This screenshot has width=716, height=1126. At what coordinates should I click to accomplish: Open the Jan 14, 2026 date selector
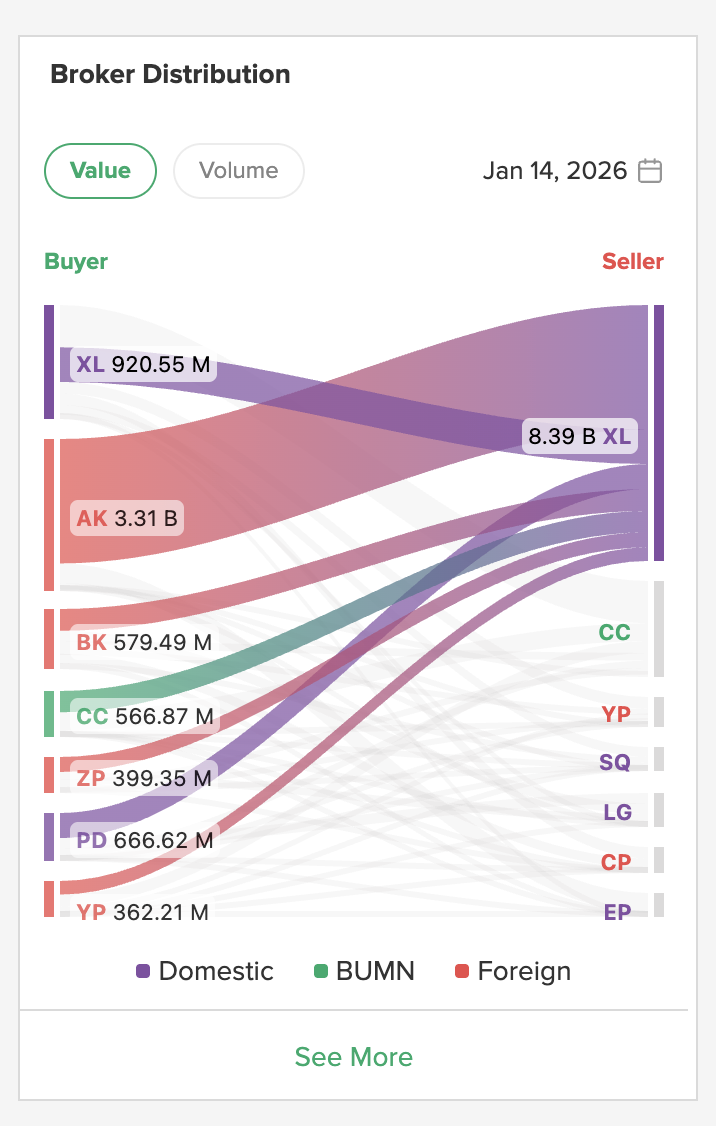(x=555, y=171)
